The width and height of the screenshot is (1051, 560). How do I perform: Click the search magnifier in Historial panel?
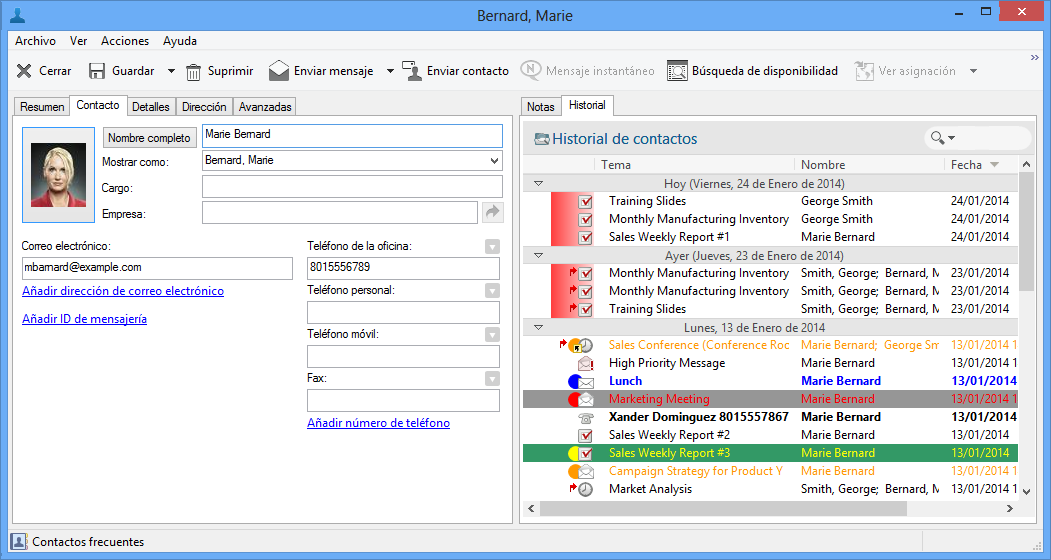point(937,138)
